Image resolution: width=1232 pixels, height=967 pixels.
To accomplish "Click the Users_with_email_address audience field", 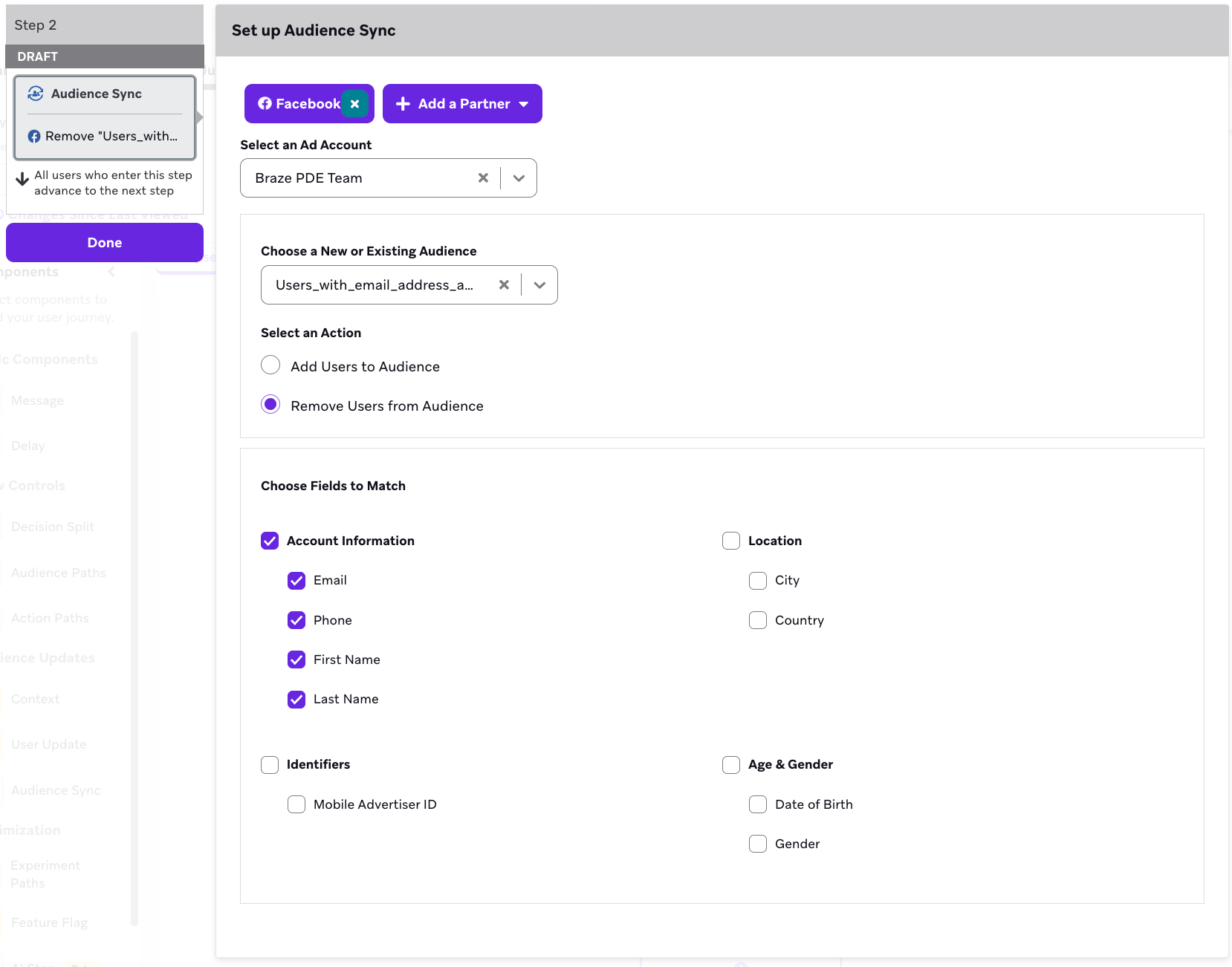I will (375, 285).
